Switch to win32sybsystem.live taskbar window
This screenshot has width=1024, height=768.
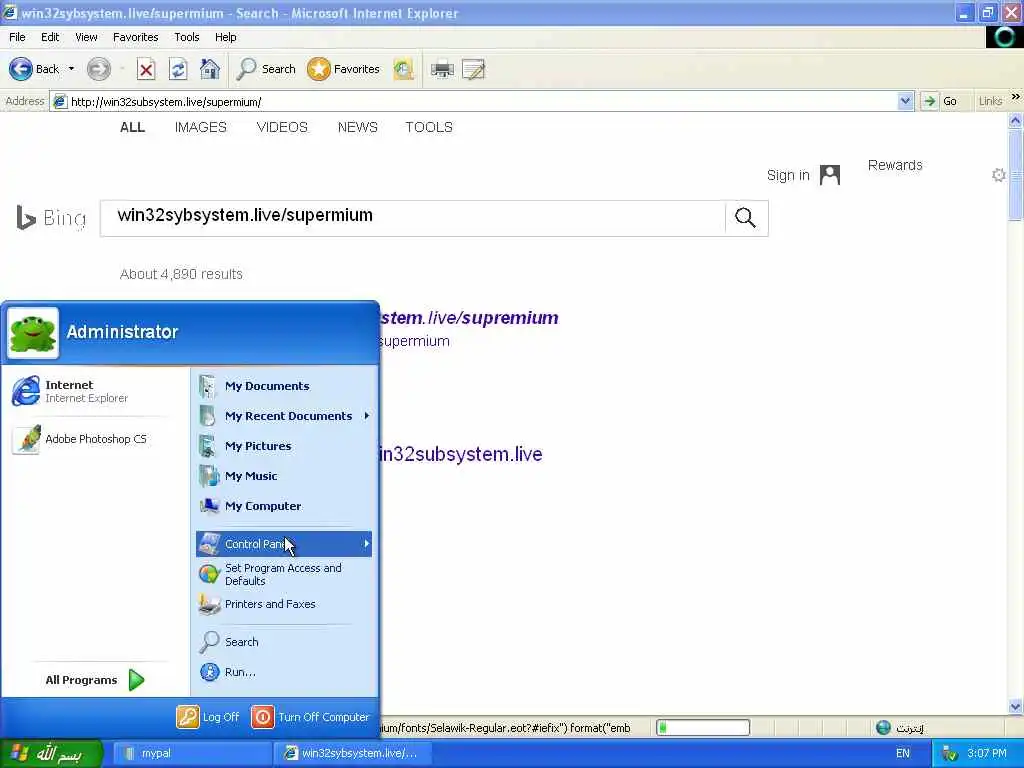point(353,754)
